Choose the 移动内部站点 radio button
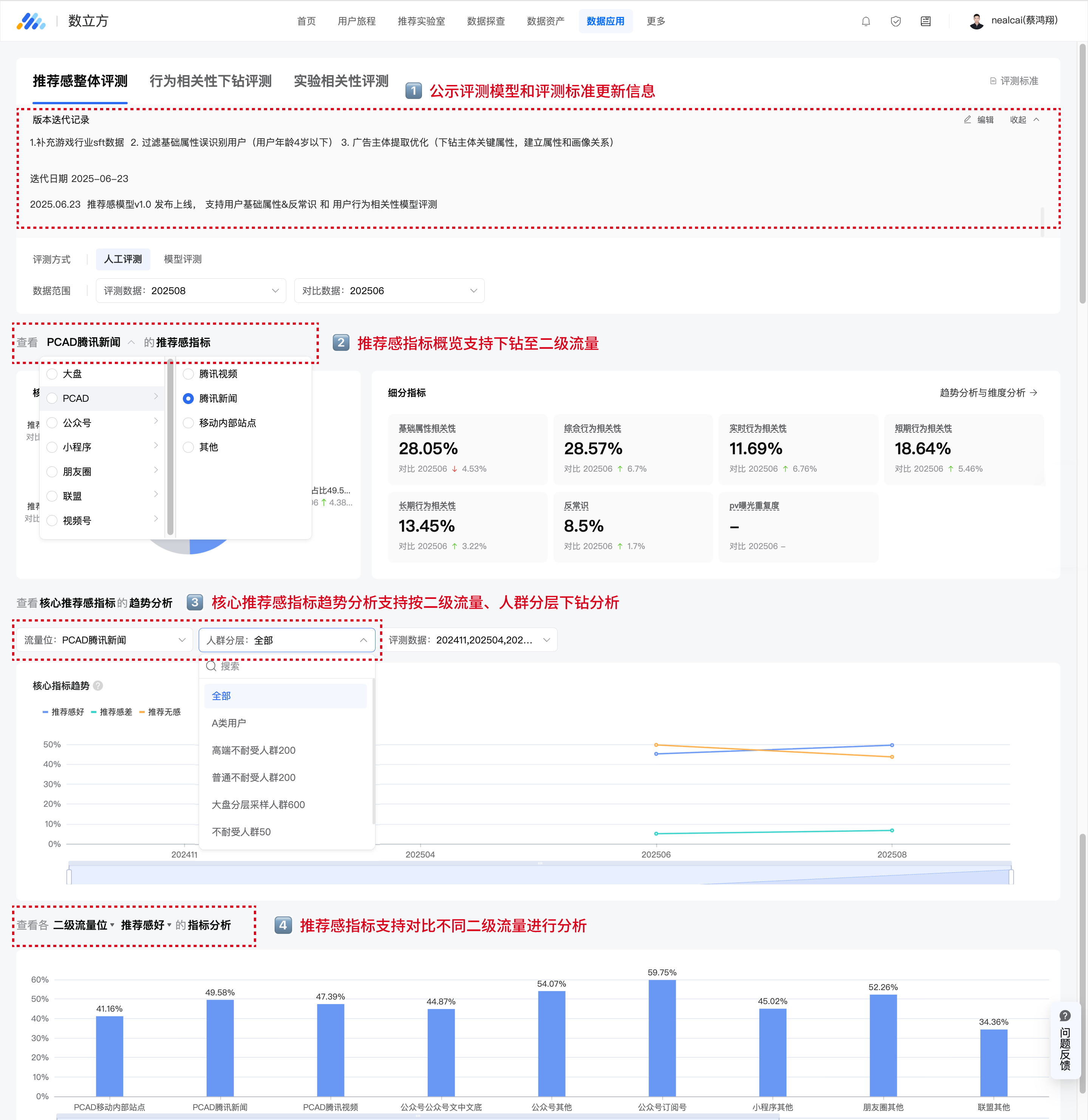The height and width of the screenshot is (1120, 1088). click(x=189, y=423)
